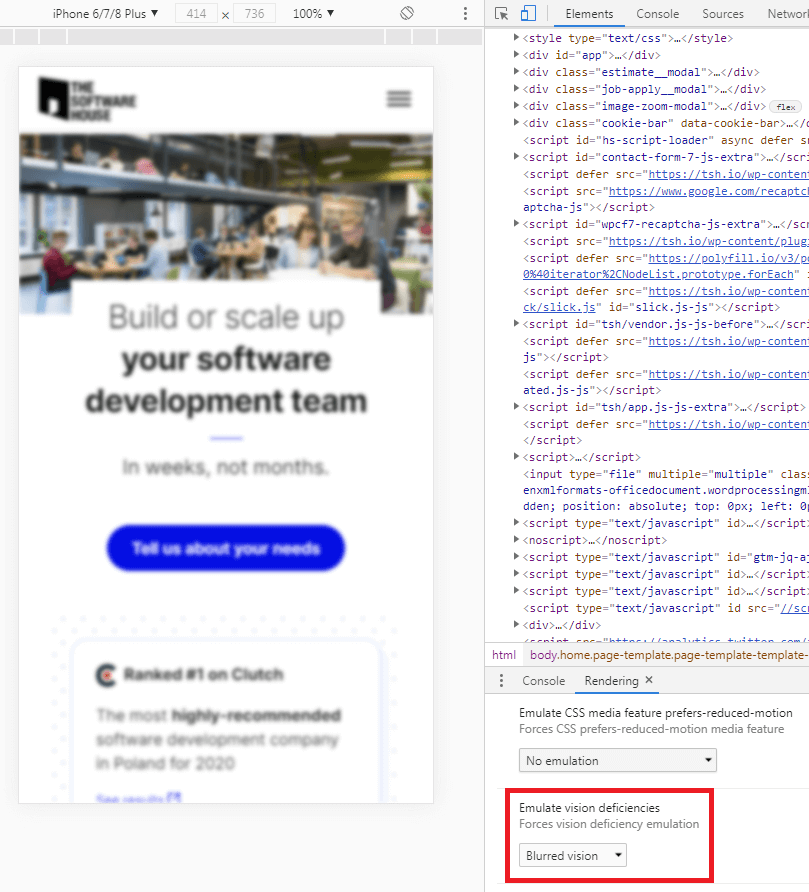Click the forEach polyfill URL link

pyautogui.click(x=658, y=274)
